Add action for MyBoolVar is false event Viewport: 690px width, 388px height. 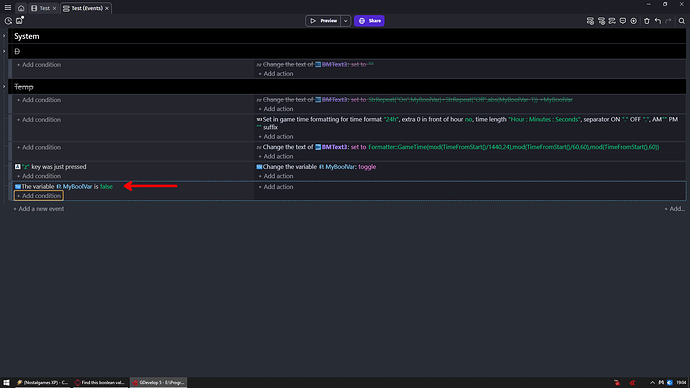click(x=276, y=187)
